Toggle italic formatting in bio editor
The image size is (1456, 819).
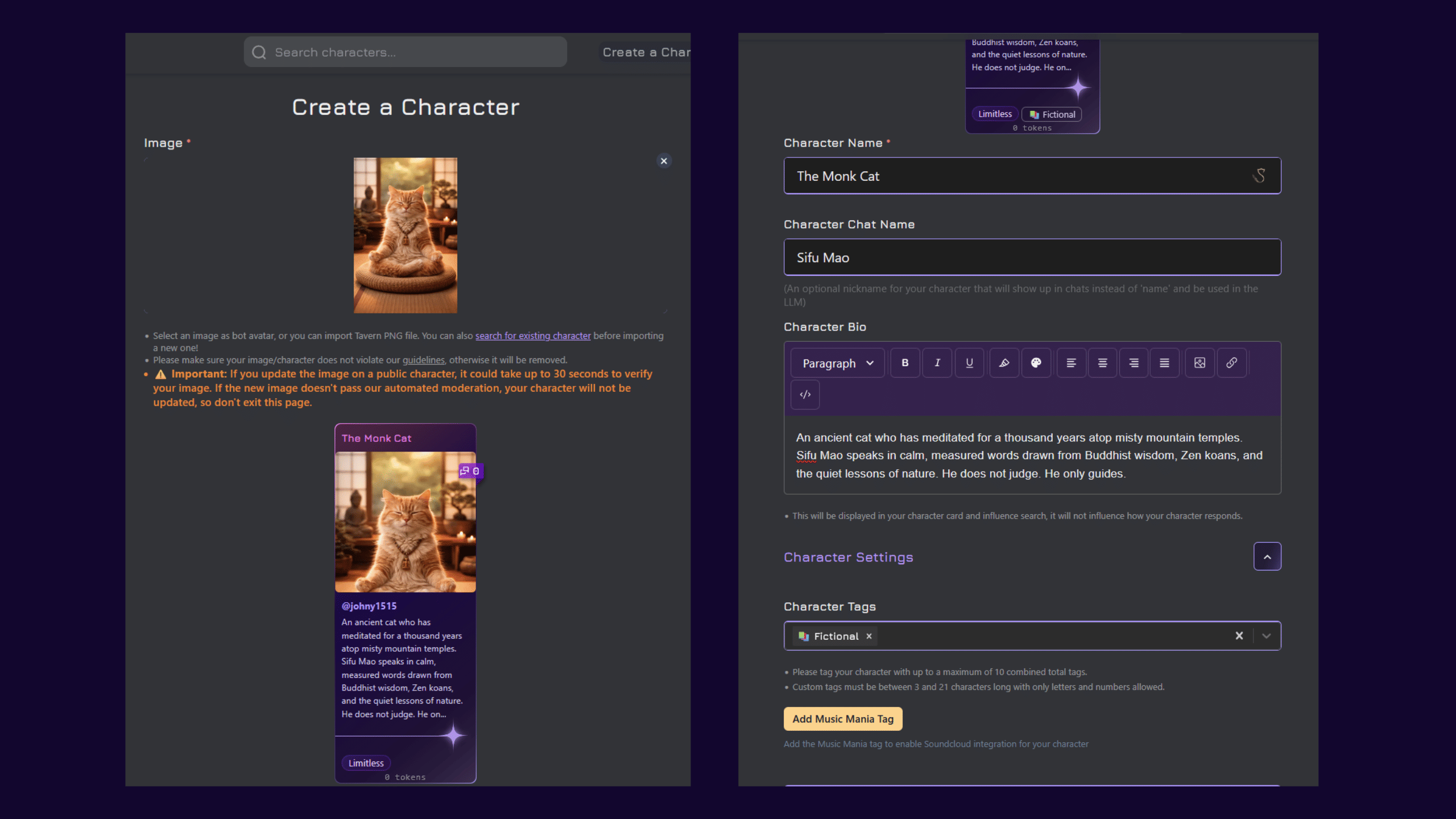coord(937,363)
